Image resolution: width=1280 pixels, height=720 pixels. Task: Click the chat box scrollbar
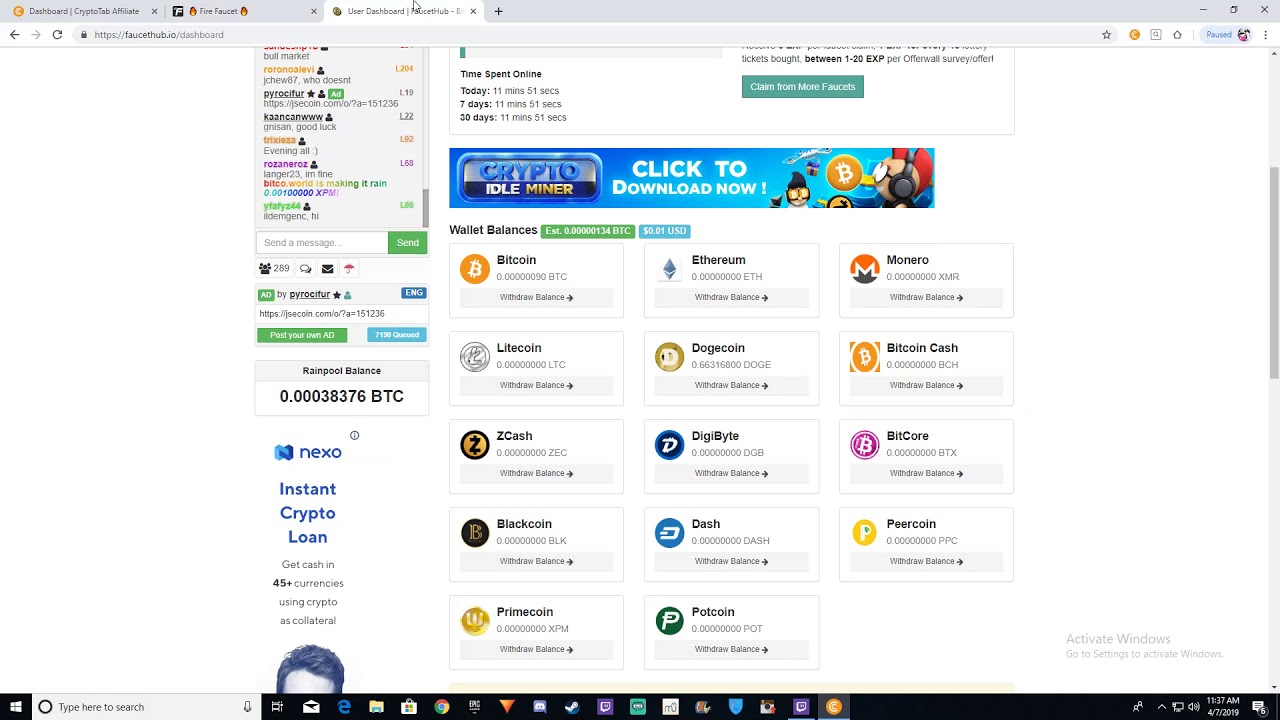[x=425, y=209]
